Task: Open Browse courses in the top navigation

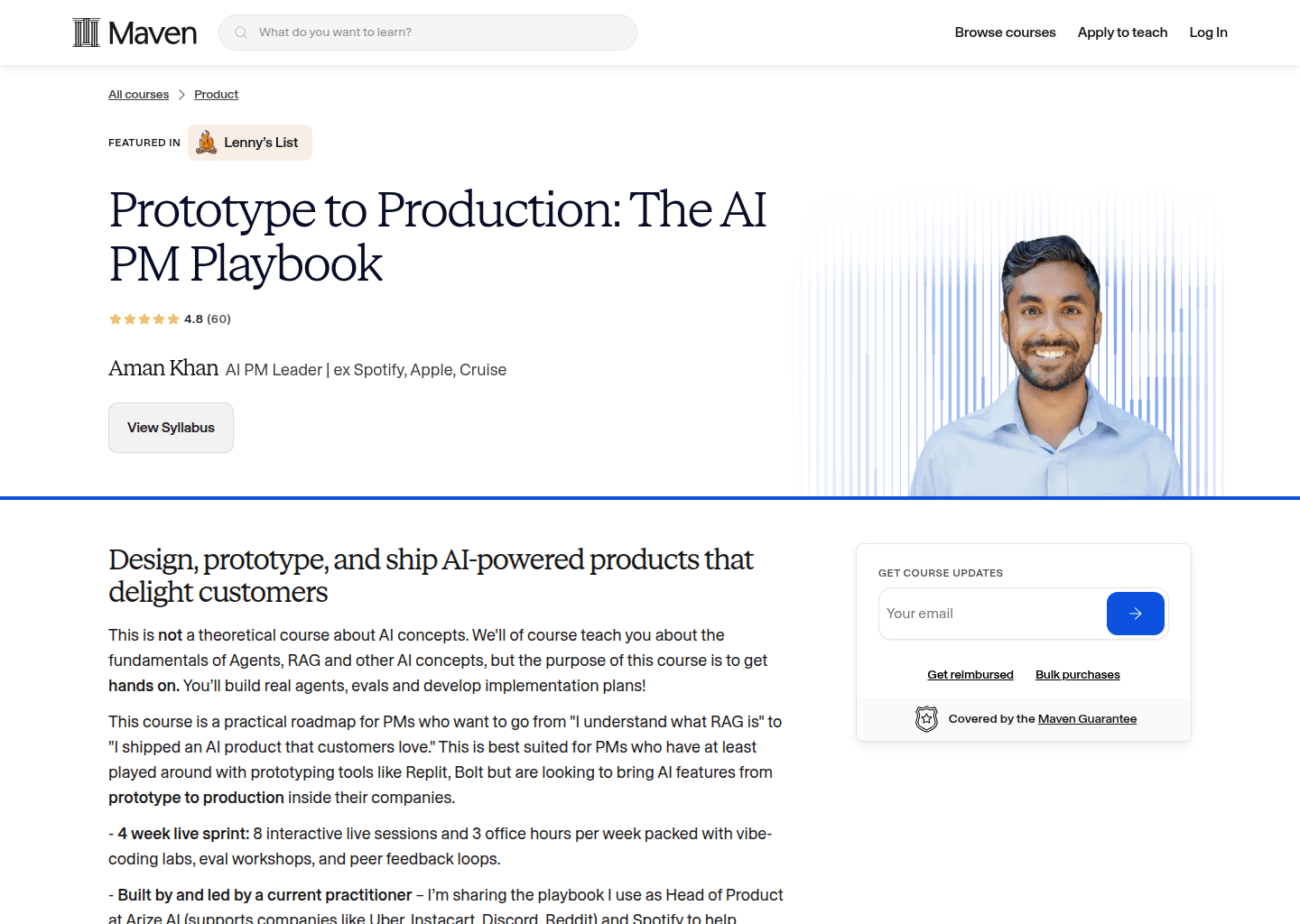Action: [1005, 32]
